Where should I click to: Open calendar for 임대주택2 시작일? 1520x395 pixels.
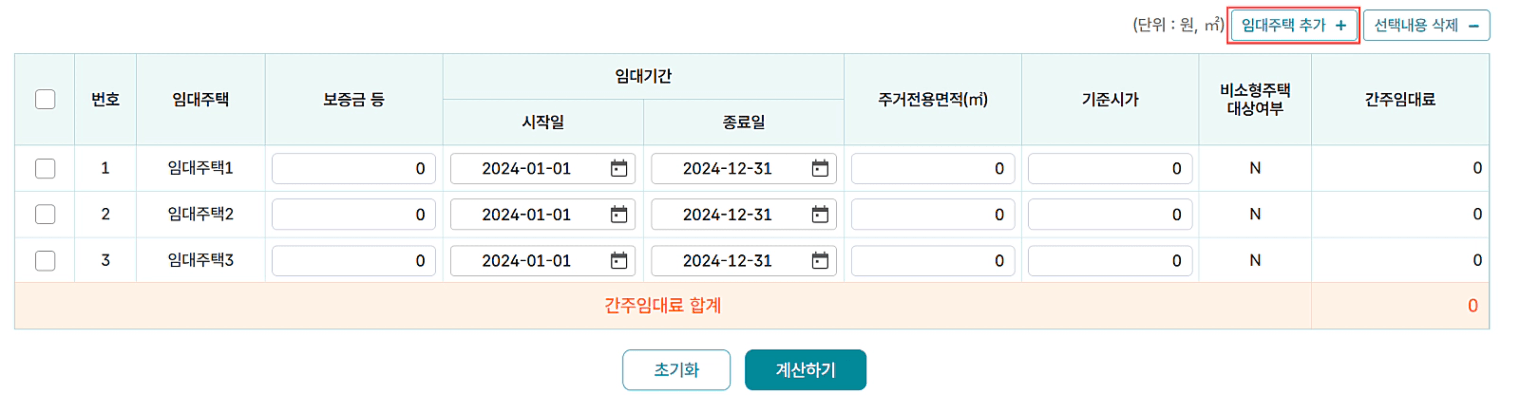pos(619,214)
